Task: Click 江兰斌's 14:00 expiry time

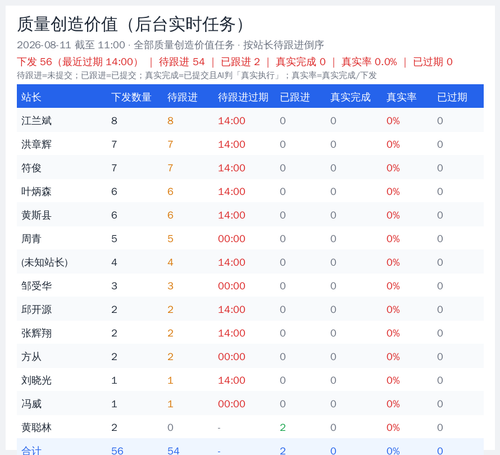Action: click(231, 121)
